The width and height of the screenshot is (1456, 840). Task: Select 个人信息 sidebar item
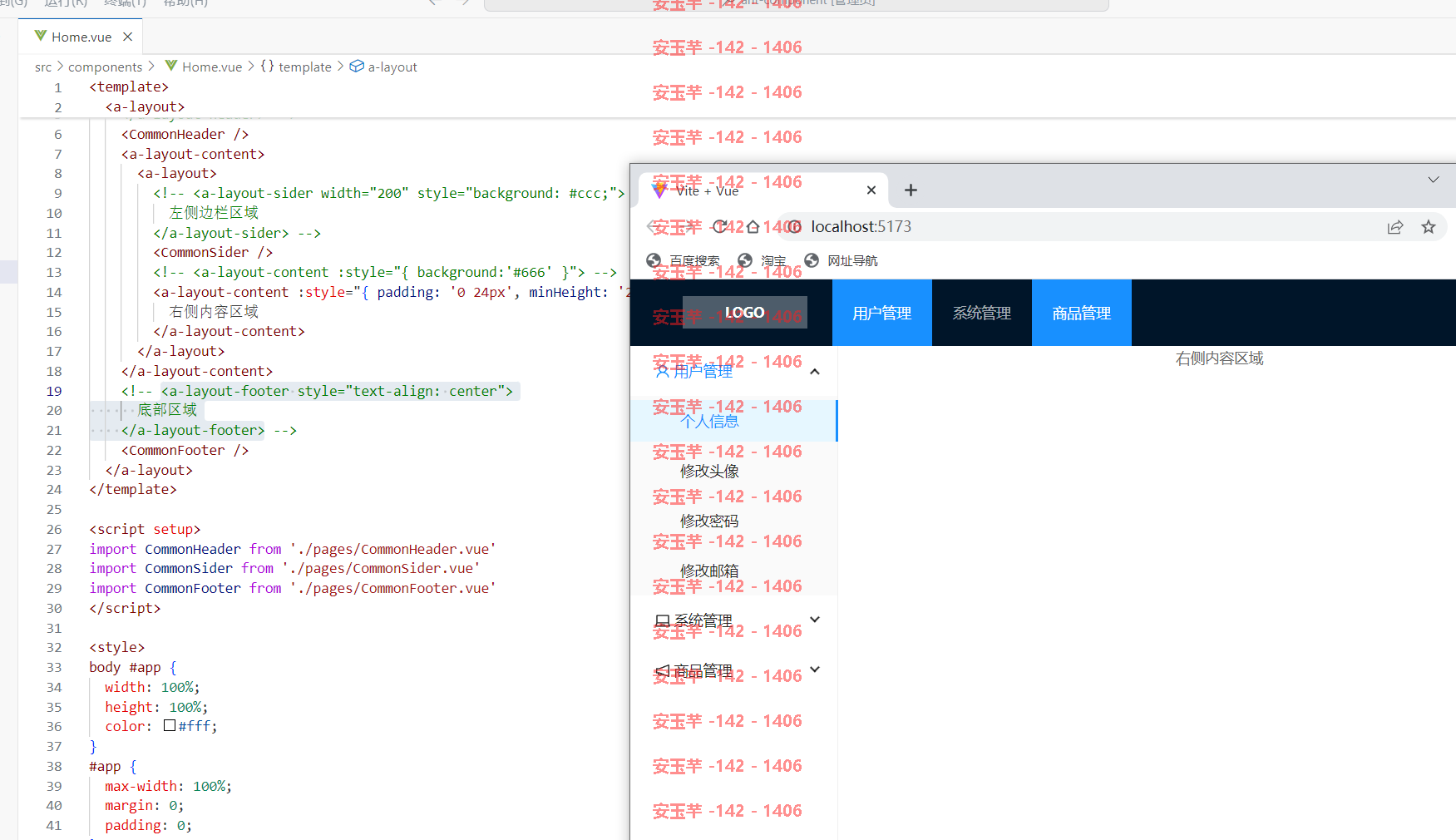tap(733, 421)
